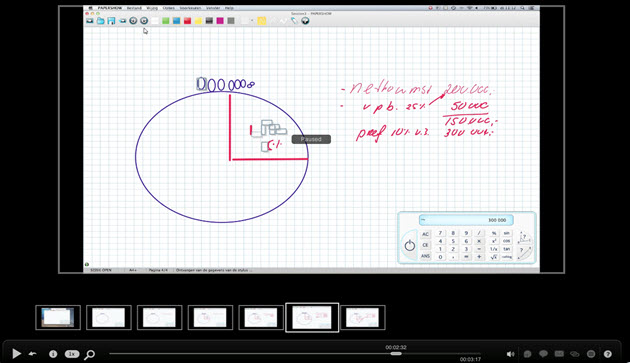
Task: Open the magnifier search icon
Action: point(90,354)
